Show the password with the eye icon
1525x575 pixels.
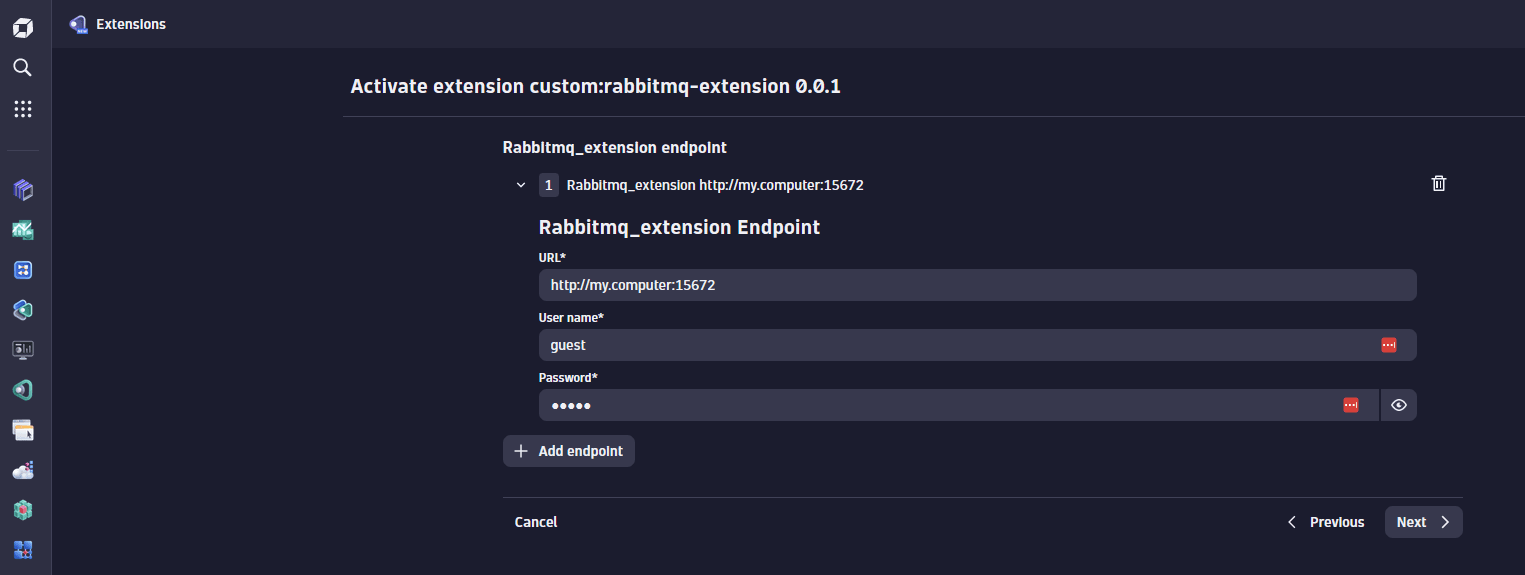point(1399,405)
